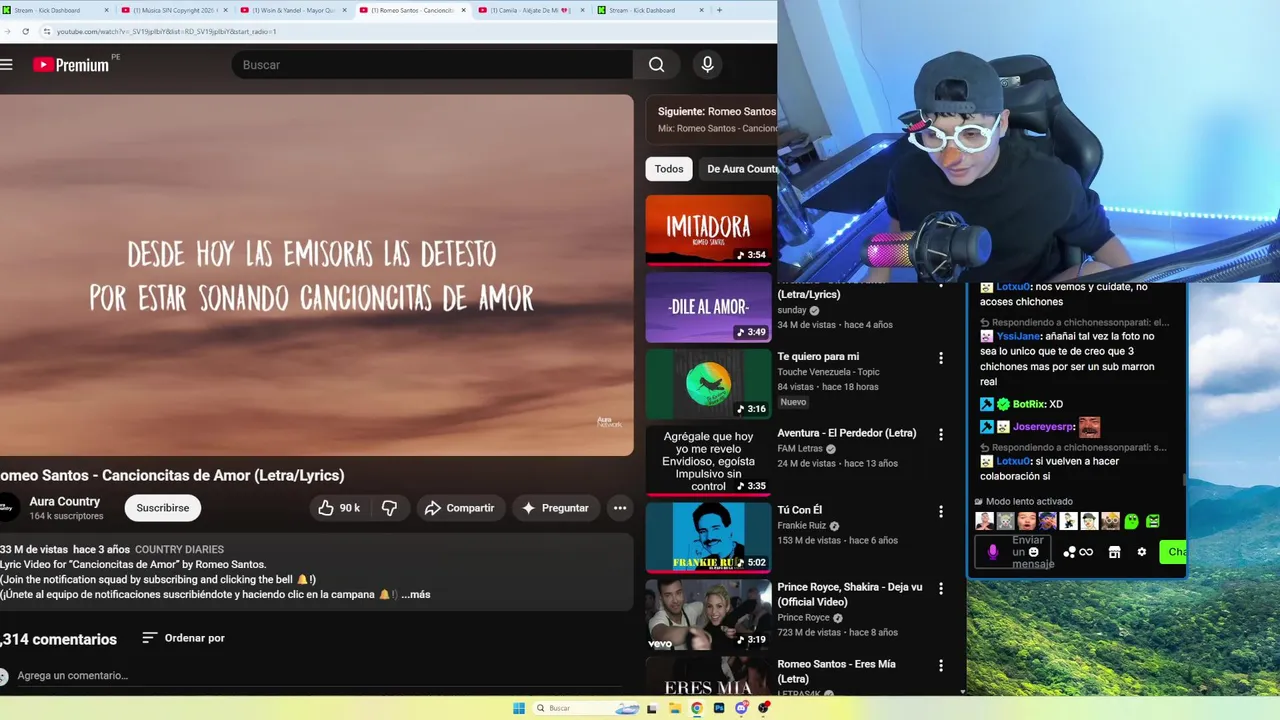Open options menu for Aventura - El Perdedor
The image size is (1280, 720).
[940, 435]
